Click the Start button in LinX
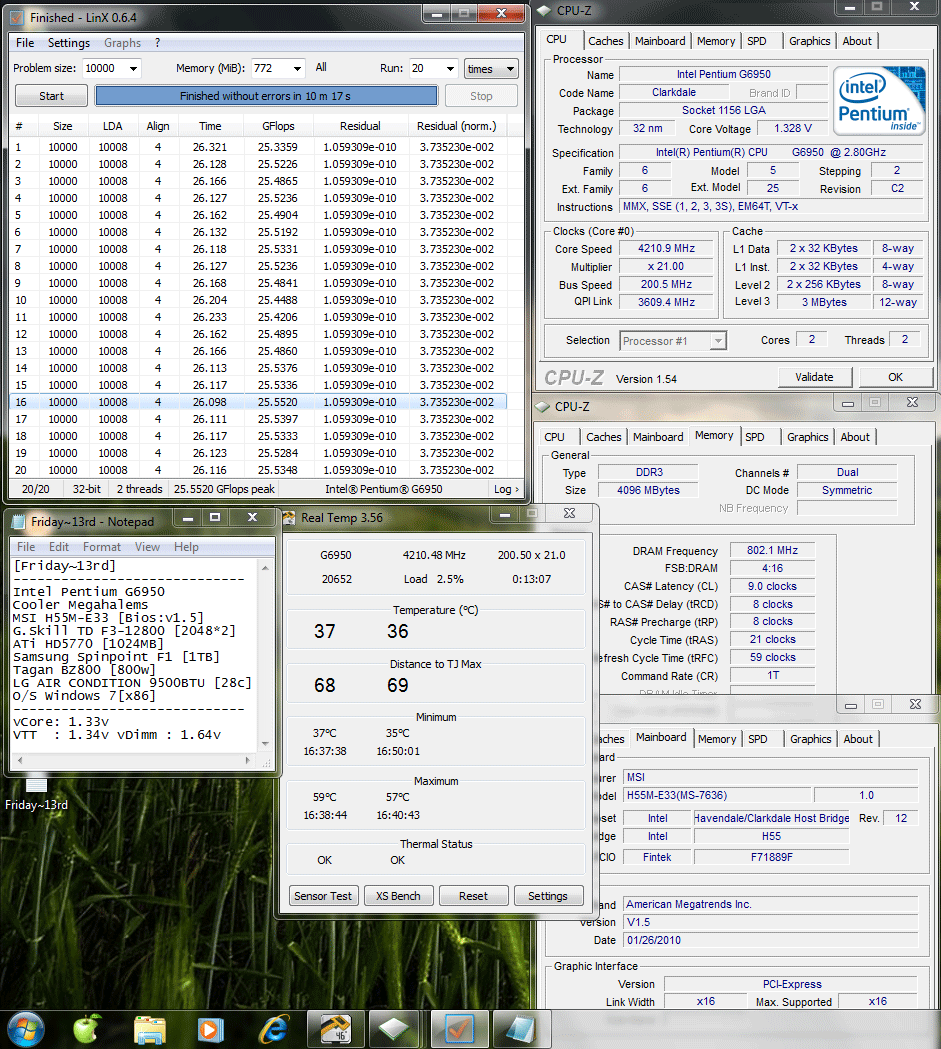This screenshot has height=1049, width=941. (51, 96)
